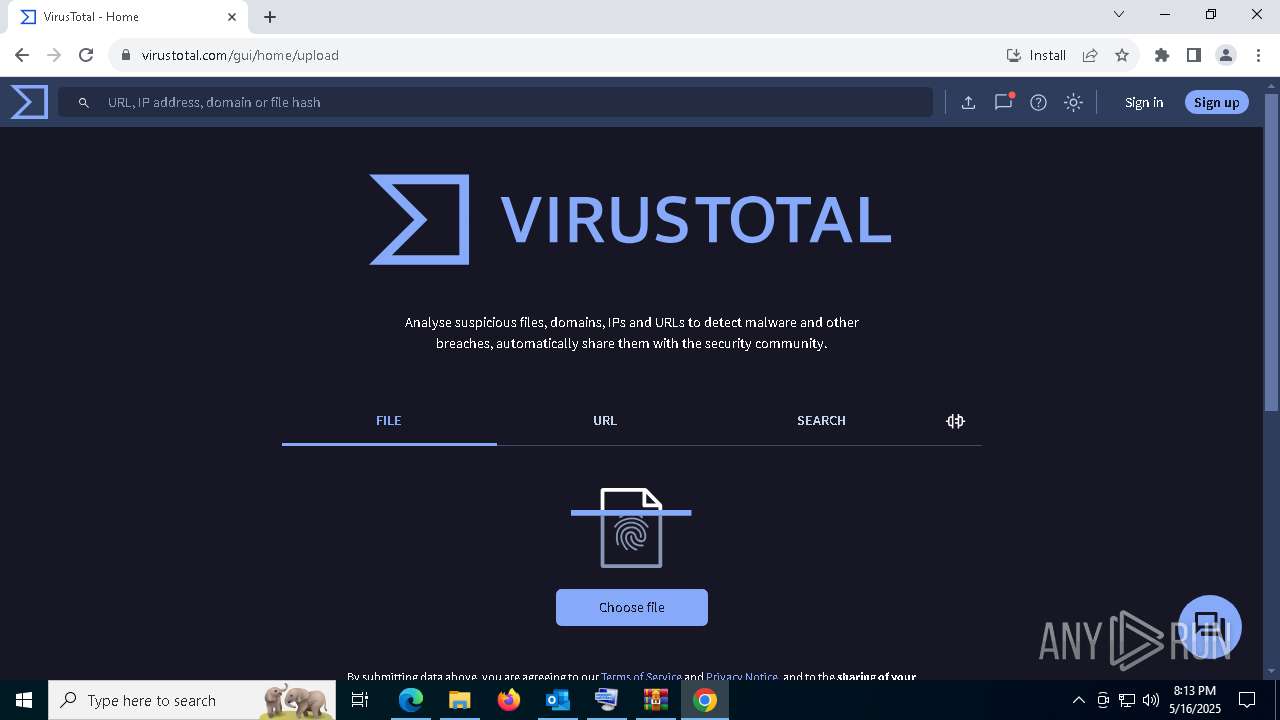This screenshot has height=720, width=1280.
Task: Click the browser back arrow
Action: [22, 55]
